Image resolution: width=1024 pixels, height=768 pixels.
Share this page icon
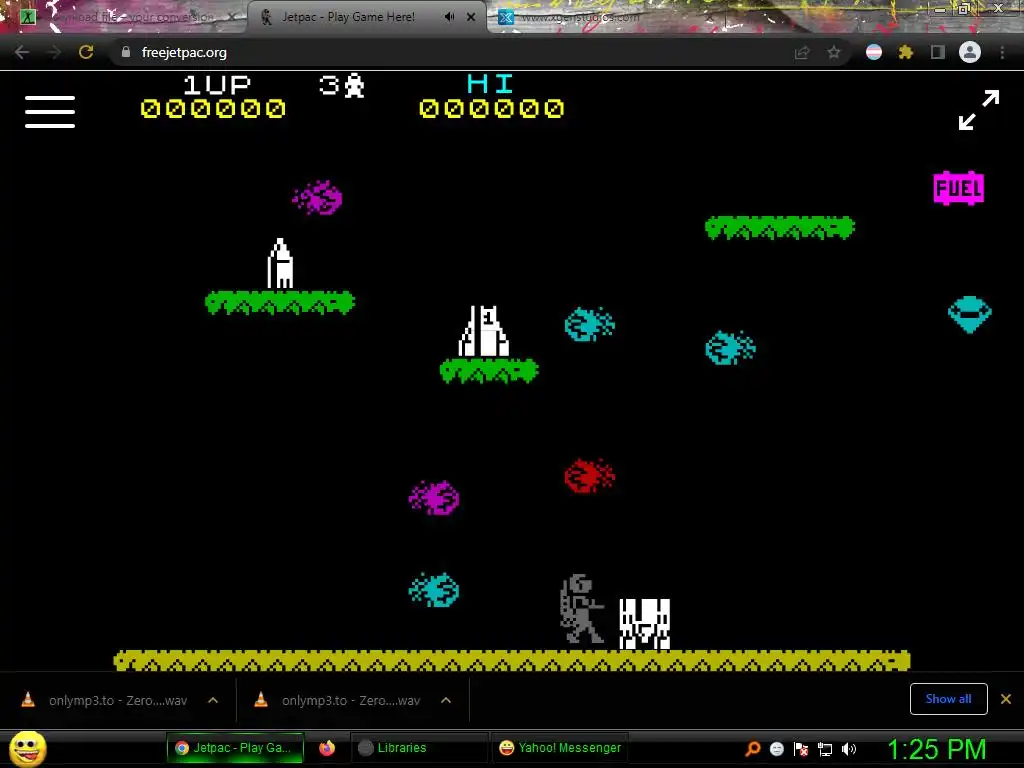pos(802,52)
